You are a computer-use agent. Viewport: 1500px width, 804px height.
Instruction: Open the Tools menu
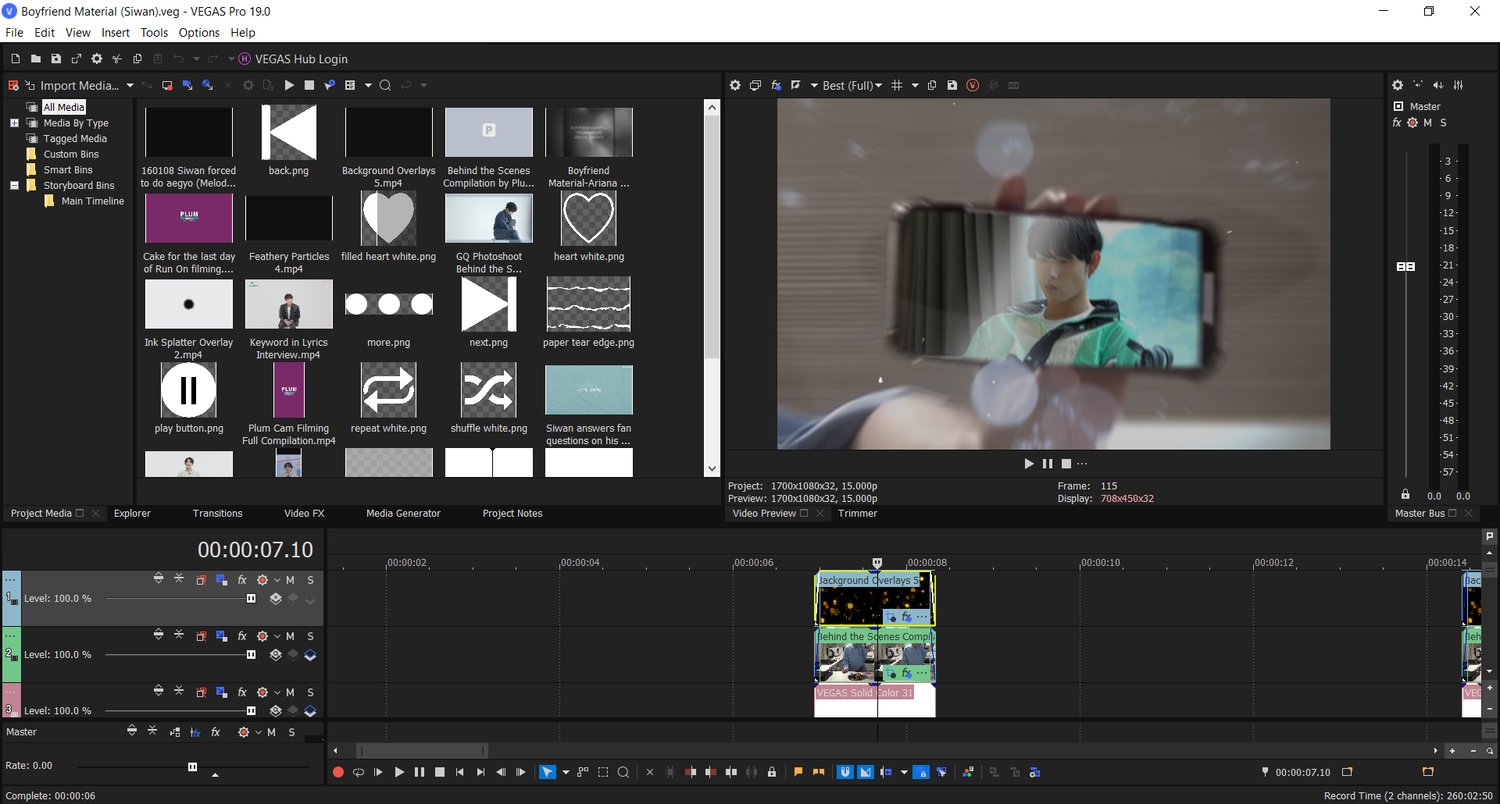click(x=154, y=33)
